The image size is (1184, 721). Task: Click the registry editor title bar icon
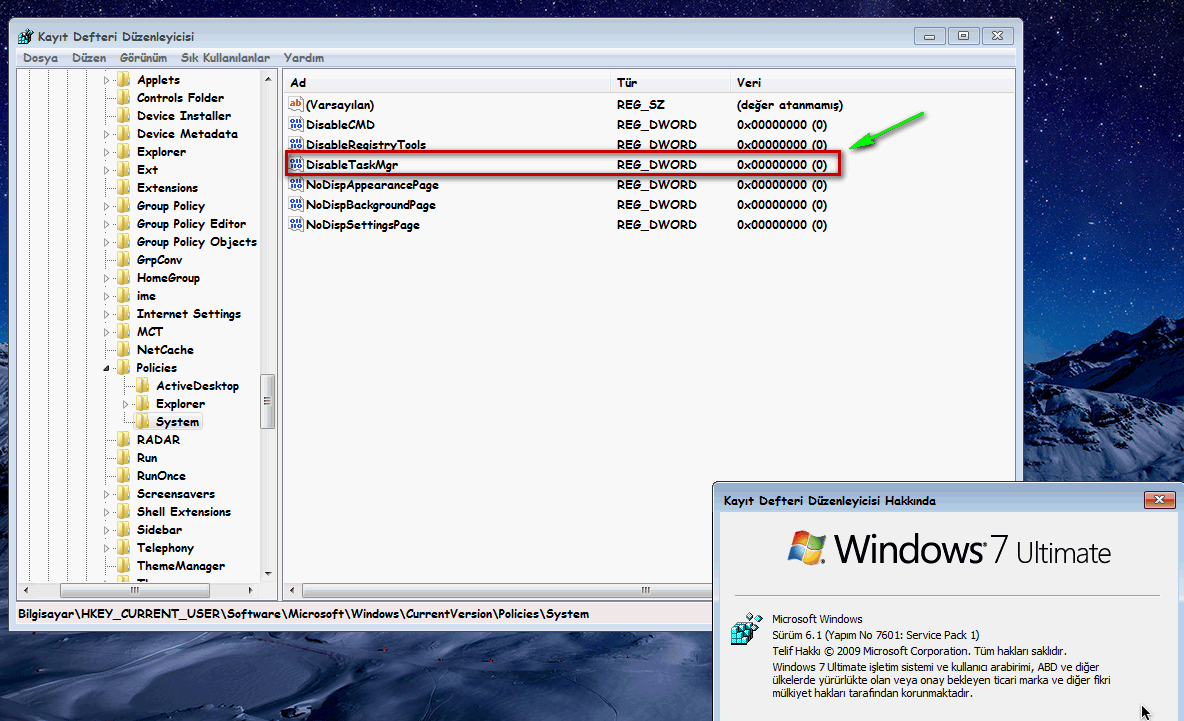pyautogui.click(x=26, y=36)
